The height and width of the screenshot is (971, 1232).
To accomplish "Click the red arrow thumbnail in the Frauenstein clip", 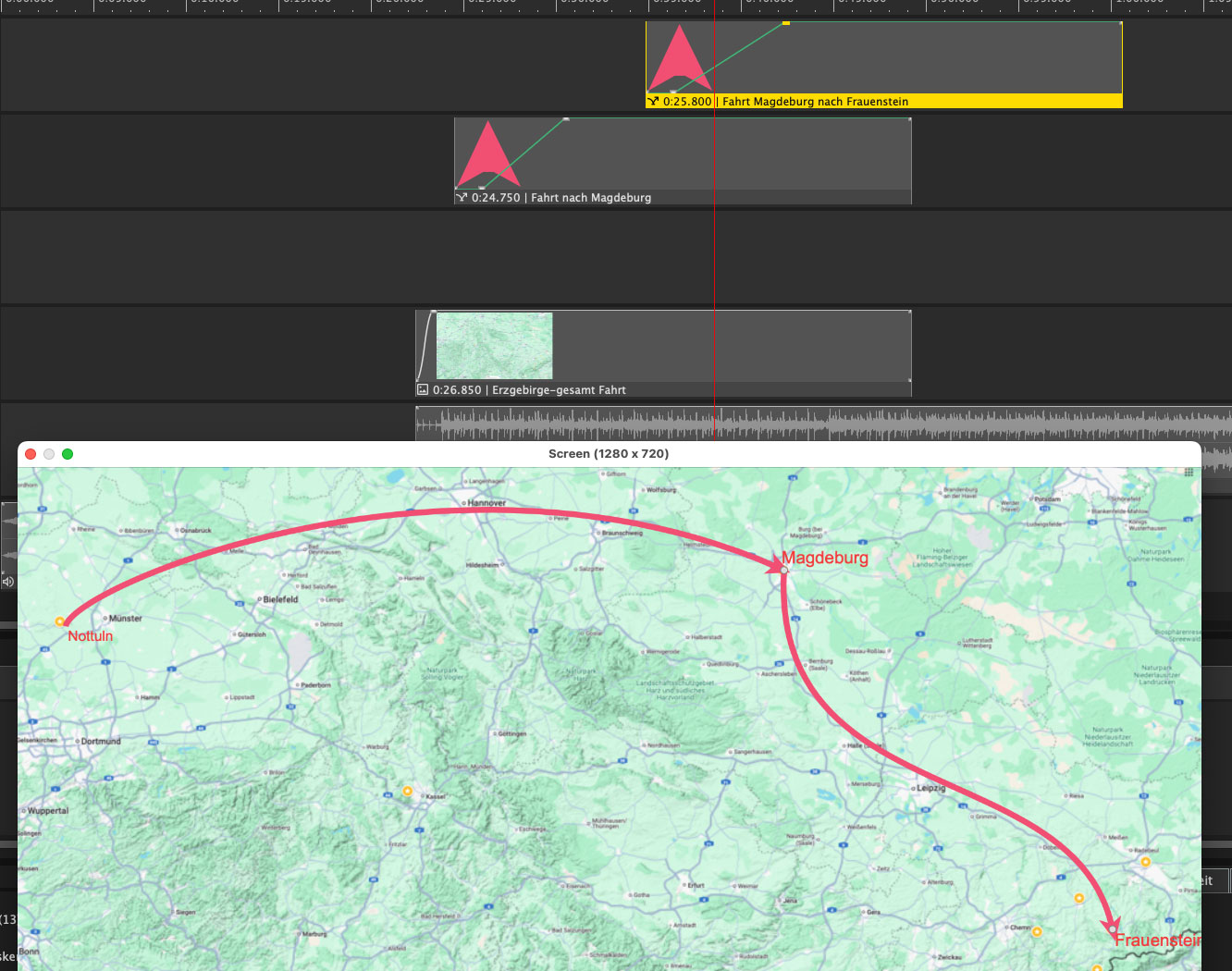I will (680, 58).
